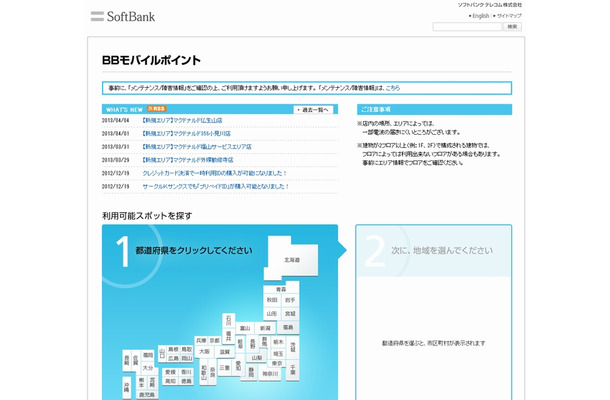Select 福岡 prefecture tile

(148, 355)
